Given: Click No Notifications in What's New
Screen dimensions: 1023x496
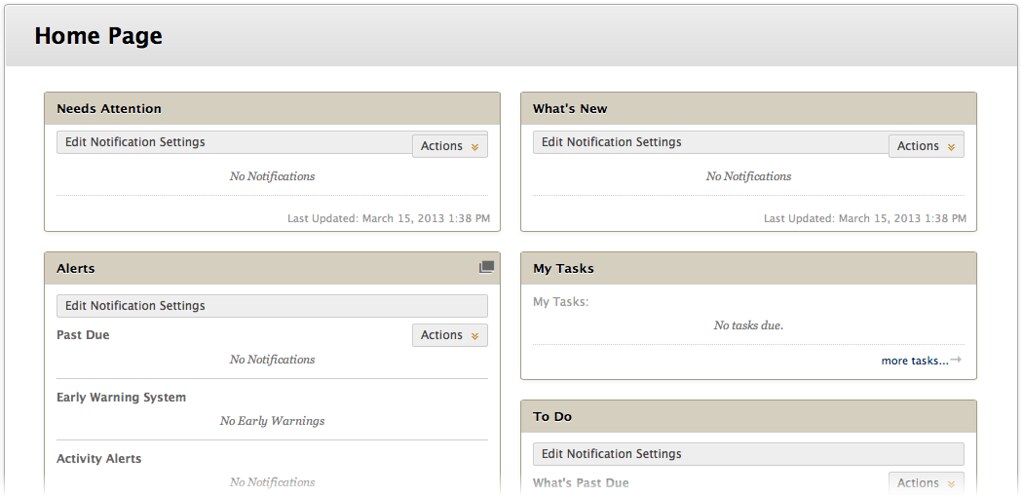Looking at the screenshot, I should pos(748,176).
